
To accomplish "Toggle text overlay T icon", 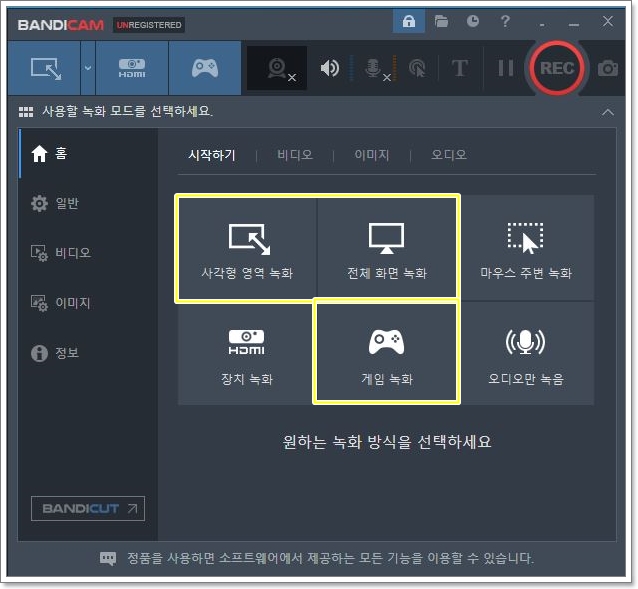I will pyautogui.click(x=460, y=68).
